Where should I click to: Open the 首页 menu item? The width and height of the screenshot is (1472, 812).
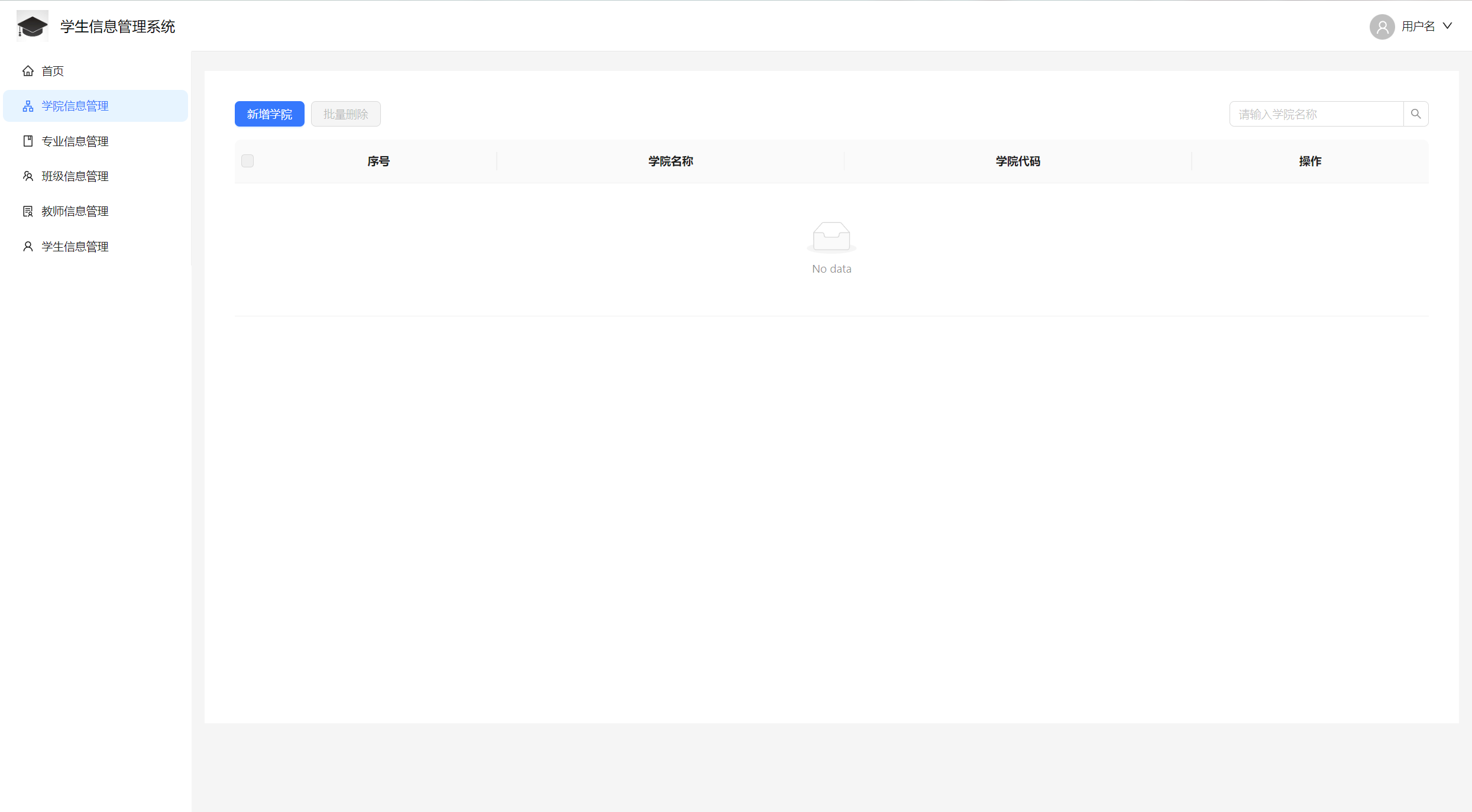[x=53, y=71]
